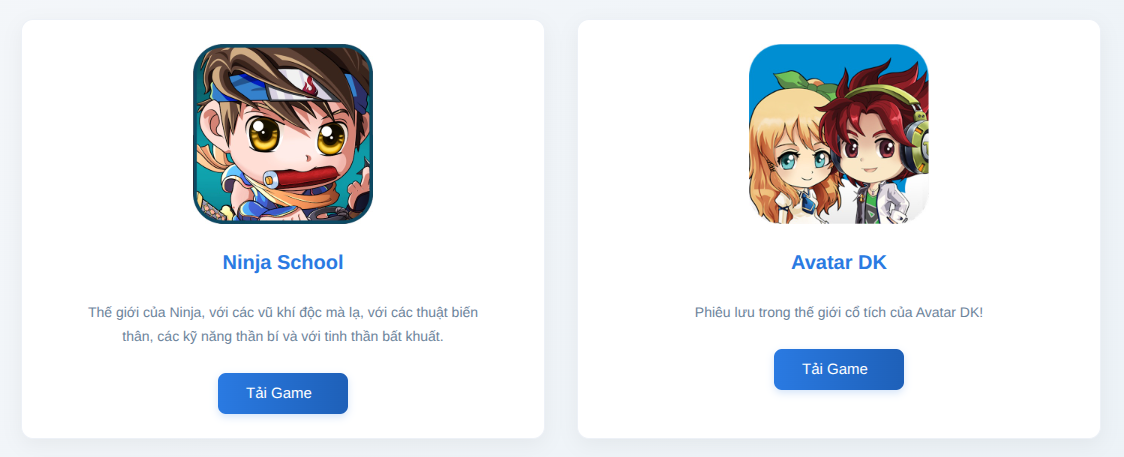This screenshot has width=1124, height=457.
Task: Click the Avatar DK game icon
Action: pyautogui.click(x=839, y=134)
